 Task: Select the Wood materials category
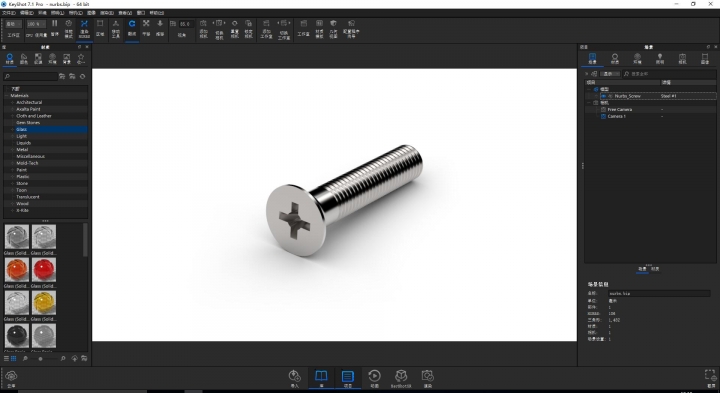22,203
